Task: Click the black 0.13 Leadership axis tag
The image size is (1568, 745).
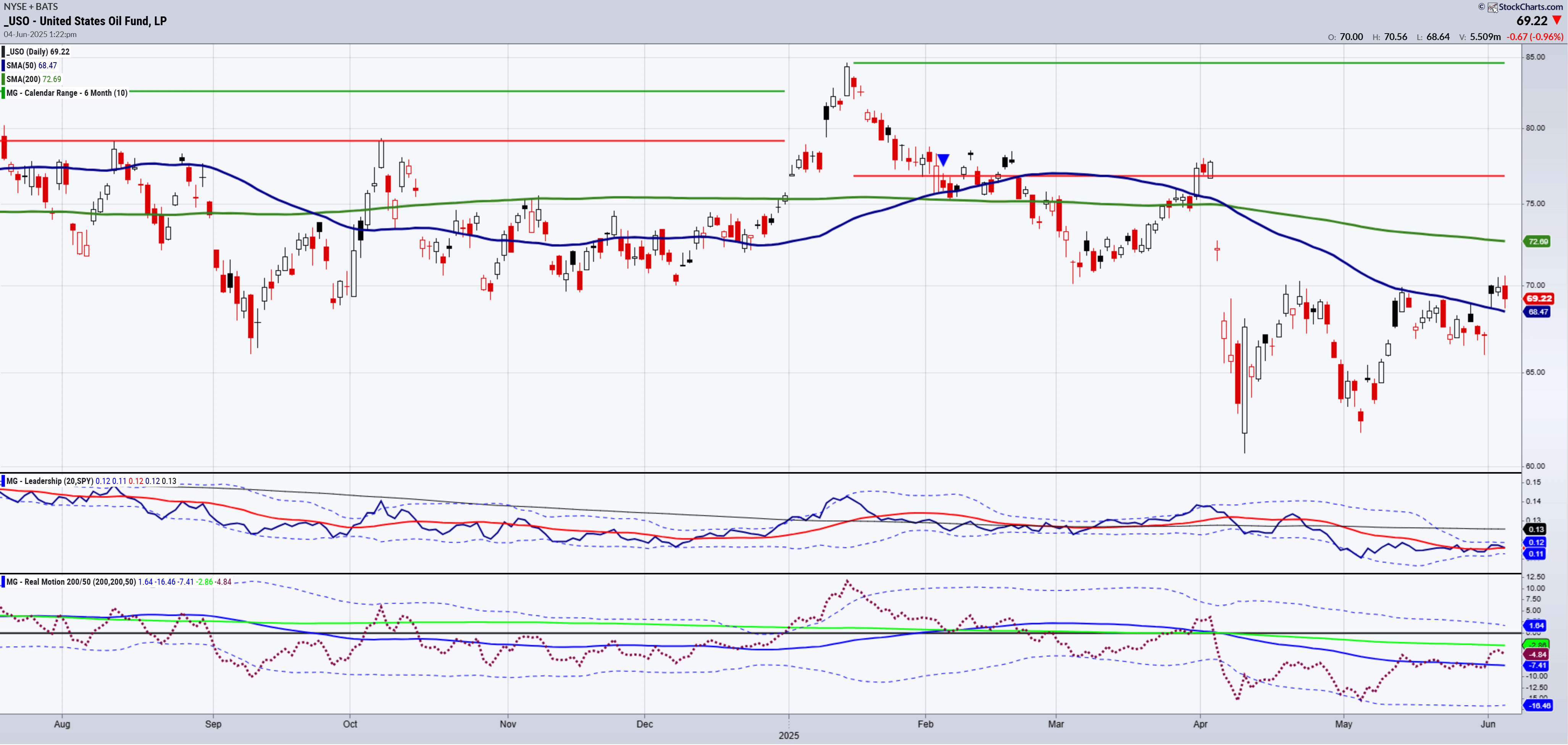Action: [1535, 529]
